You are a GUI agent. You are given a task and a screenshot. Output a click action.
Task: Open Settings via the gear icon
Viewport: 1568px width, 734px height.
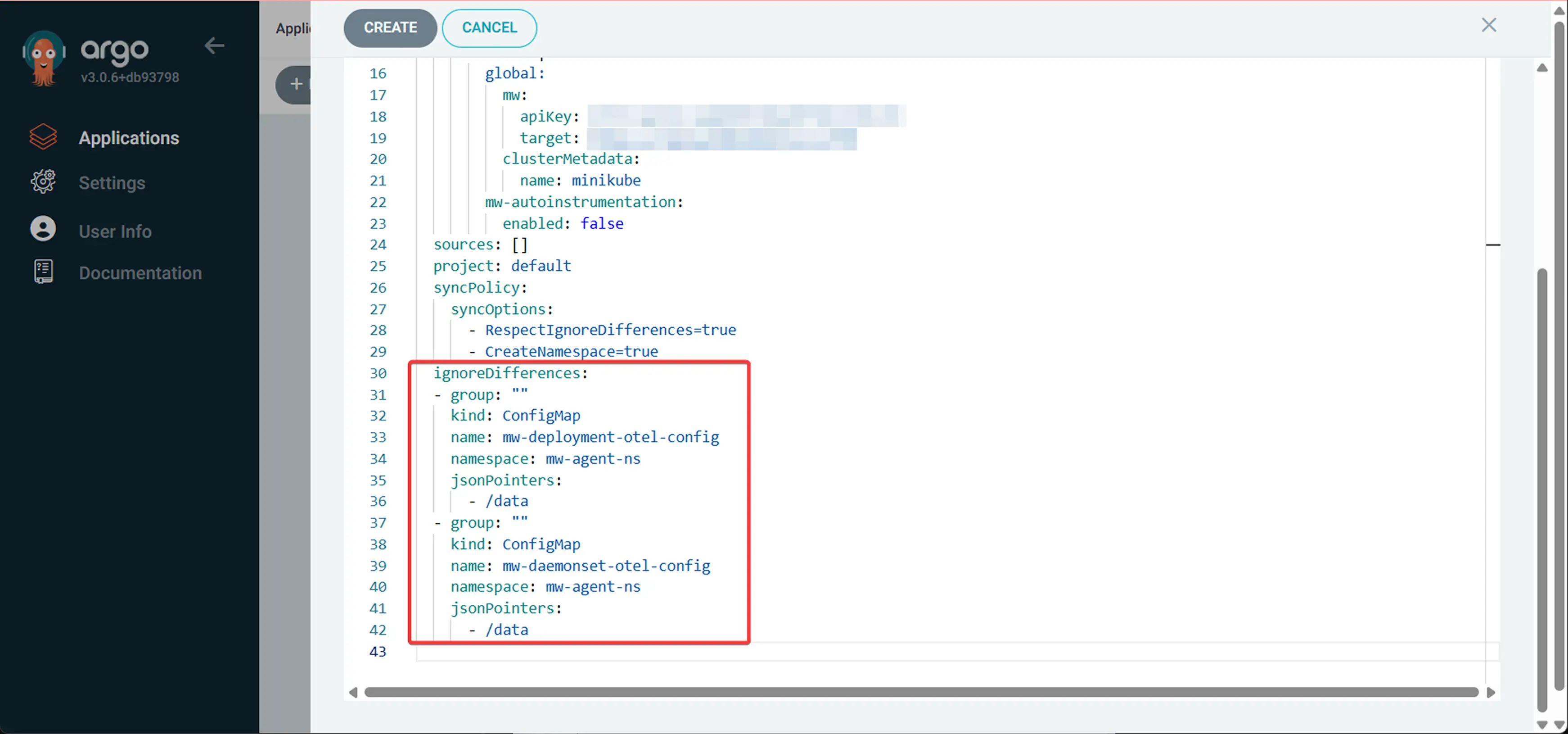pos(43,181)
